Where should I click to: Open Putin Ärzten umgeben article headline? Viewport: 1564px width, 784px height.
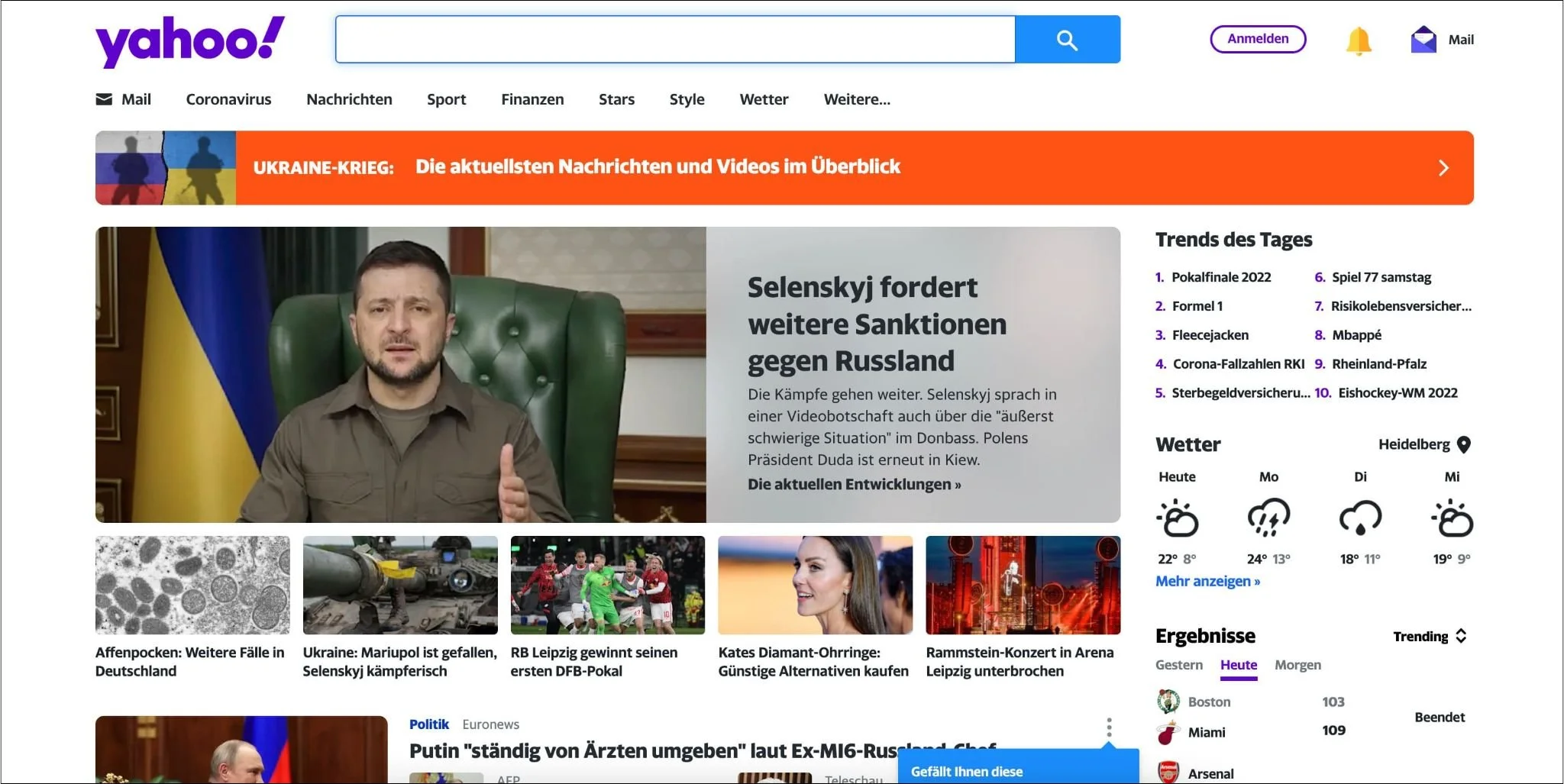pyautogui.click(x=703, y=751)
